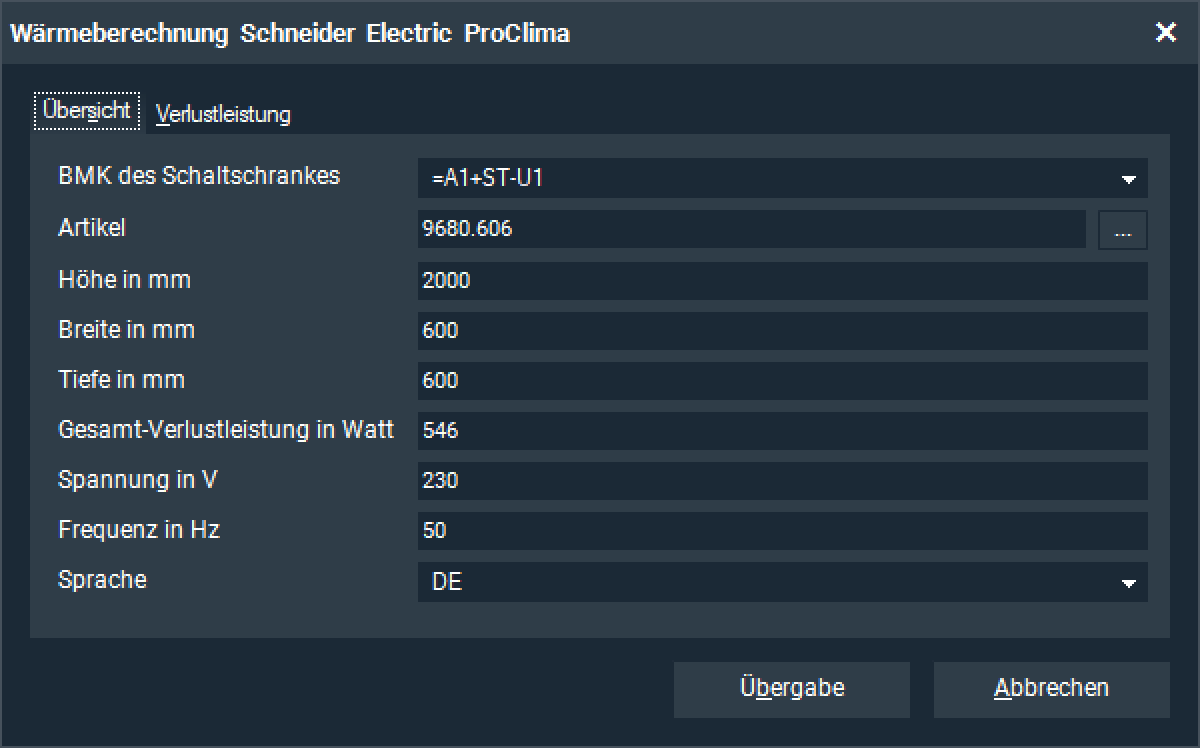Switch to the Verlustleistung tab
The image size is (1200, 748).
[x=223, y=114]
